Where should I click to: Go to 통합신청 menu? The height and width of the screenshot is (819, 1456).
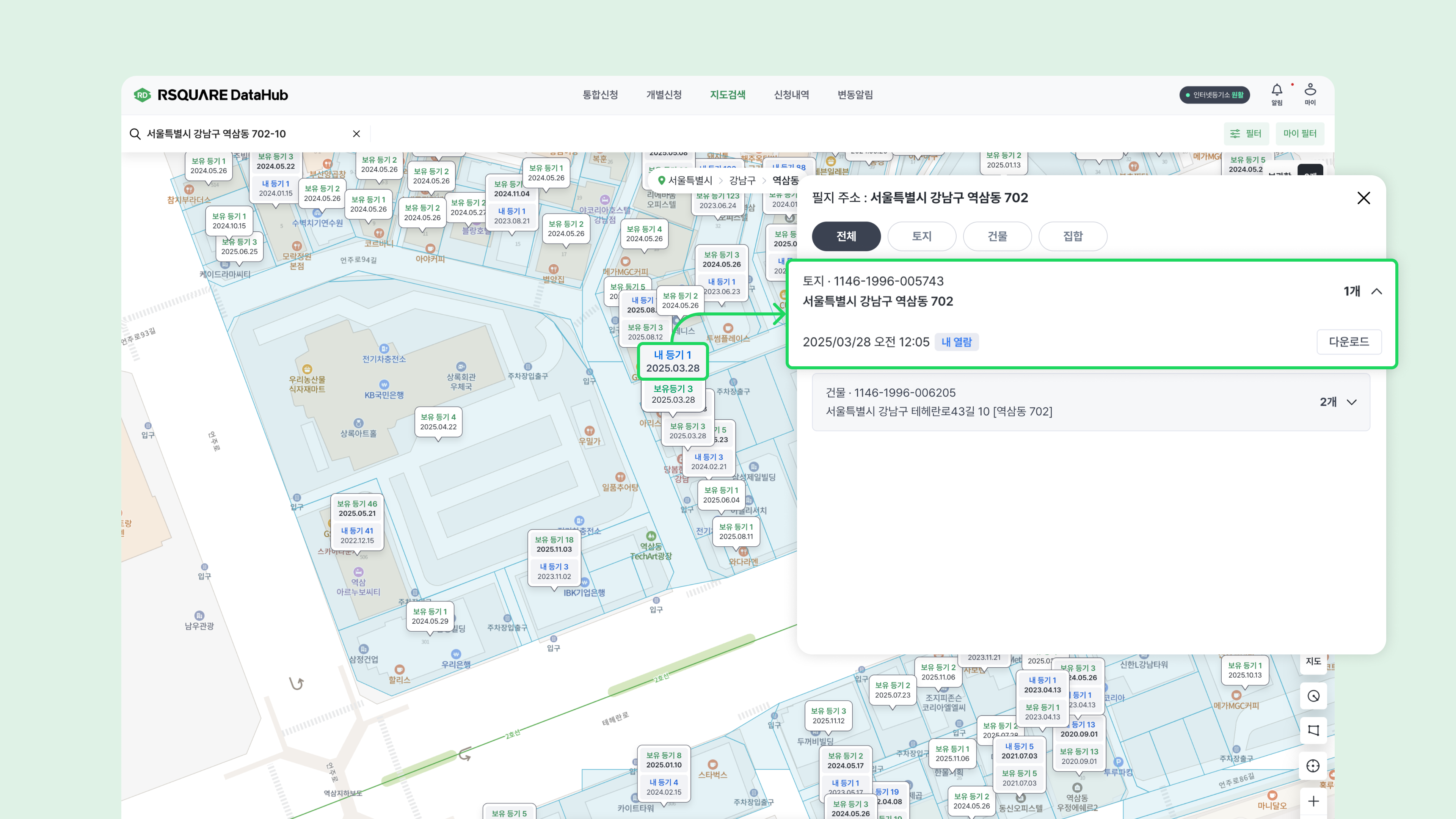pos(600,95)
